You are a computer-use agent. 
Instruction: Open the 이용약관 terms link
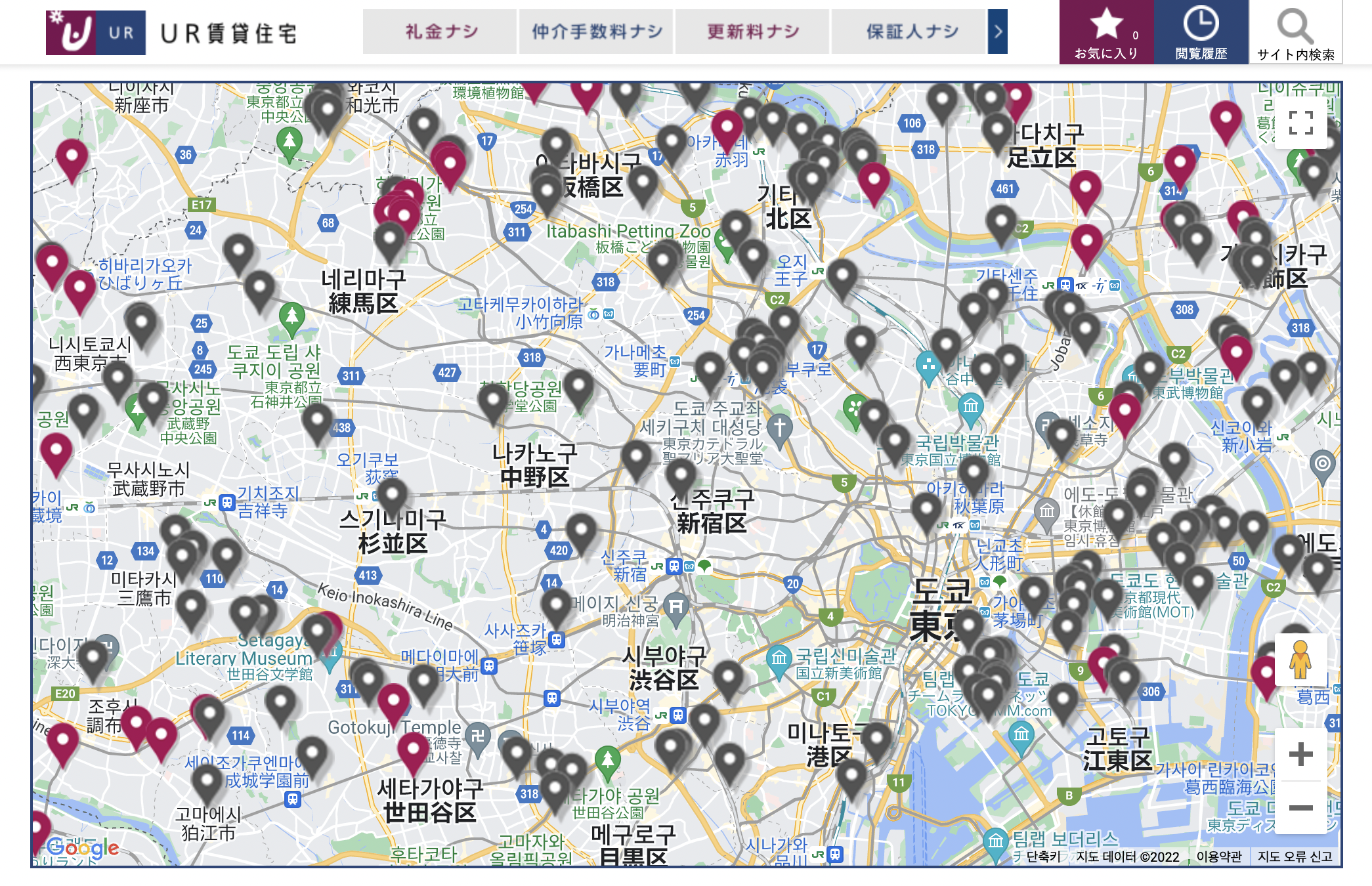(1218, 856)
